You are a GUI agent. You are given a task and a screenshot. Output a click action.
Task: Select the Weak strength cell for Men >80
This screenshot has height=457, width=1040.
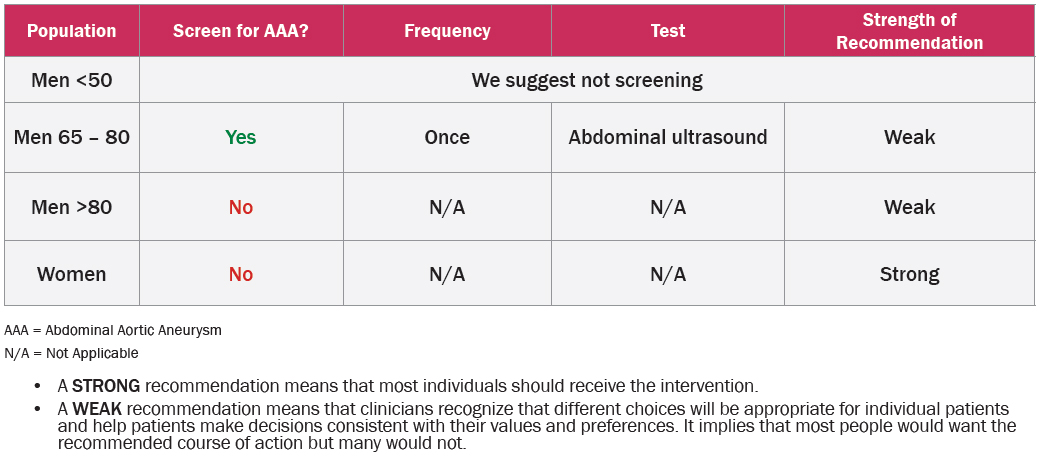(909, 207)
